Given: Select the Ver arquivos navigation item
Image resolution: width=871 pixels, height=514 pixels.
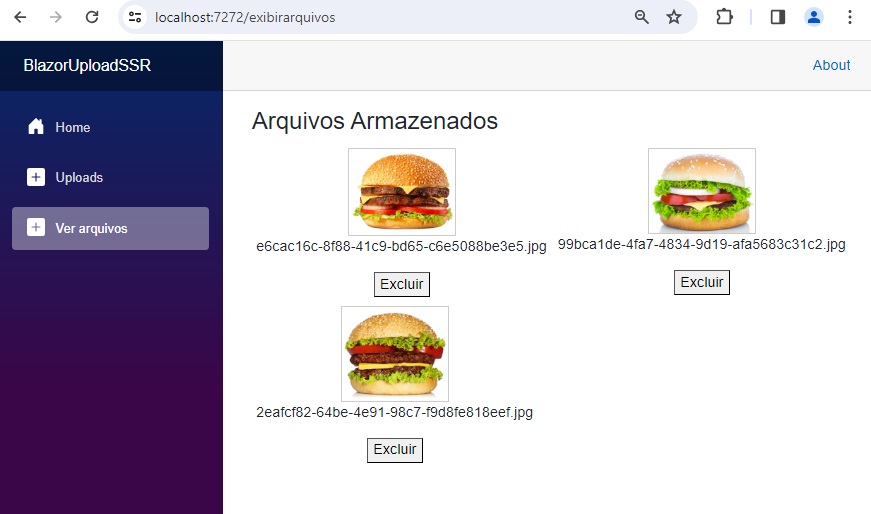Looking at the screenshot, I should (x=111, y=228).
